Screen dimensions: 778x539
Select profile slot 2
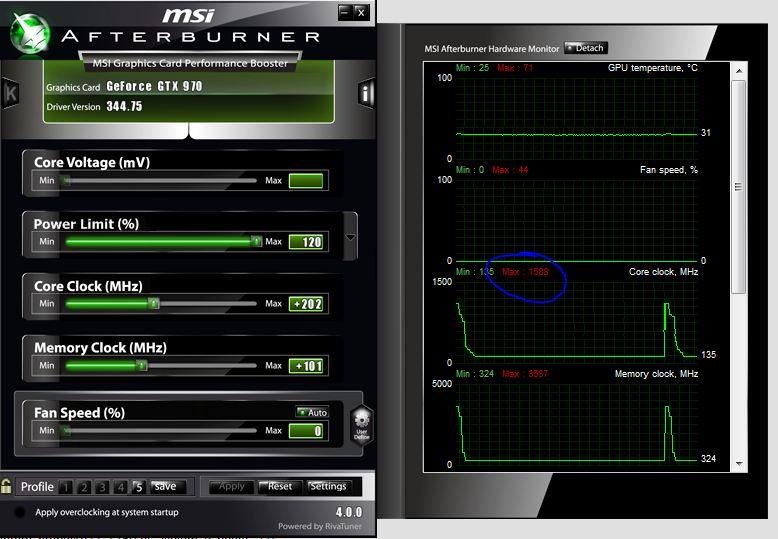[x=84, y=487]
